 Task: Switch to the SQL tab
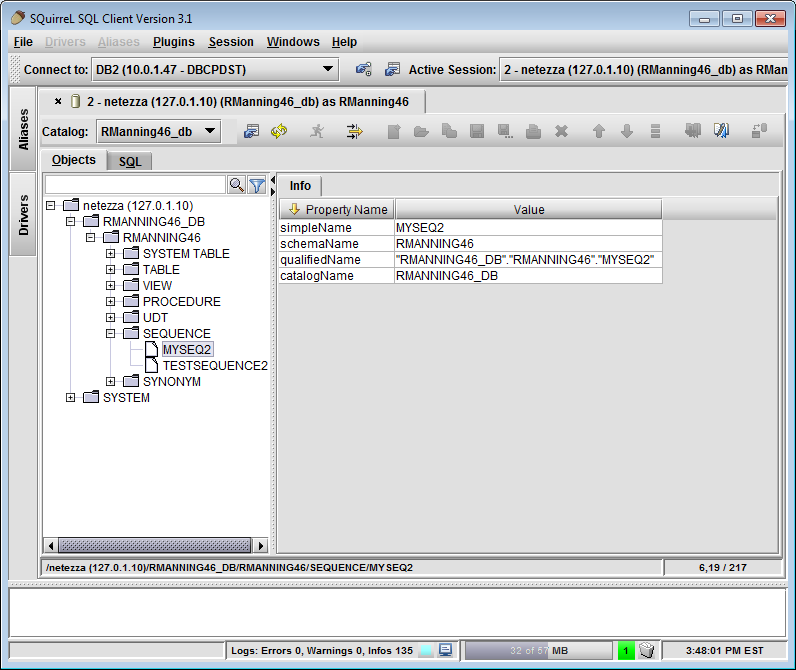click(x=130, y=161)
